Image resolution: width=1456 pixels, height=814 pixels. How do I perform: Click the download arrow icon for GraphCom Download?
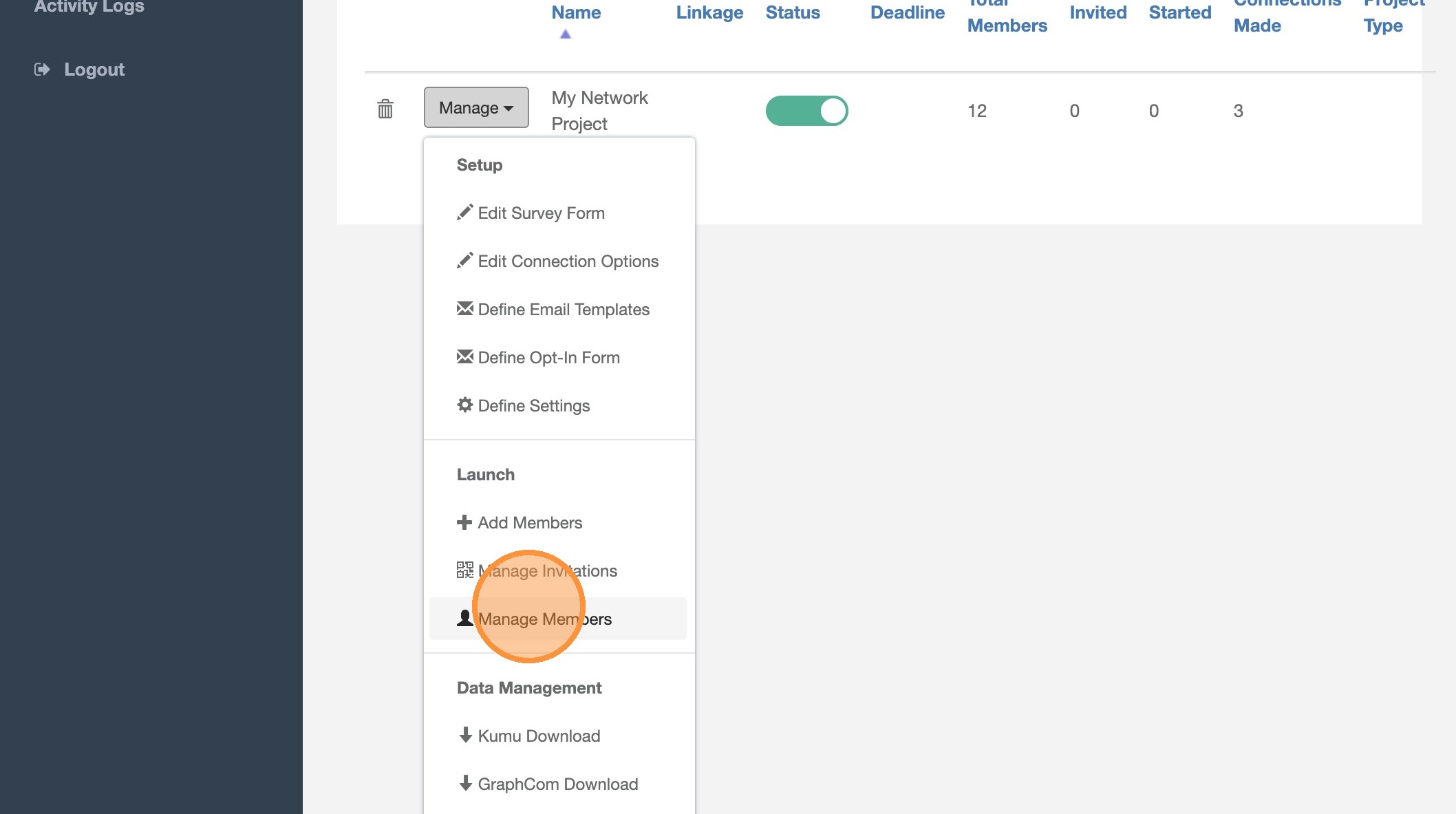[465, 783]
